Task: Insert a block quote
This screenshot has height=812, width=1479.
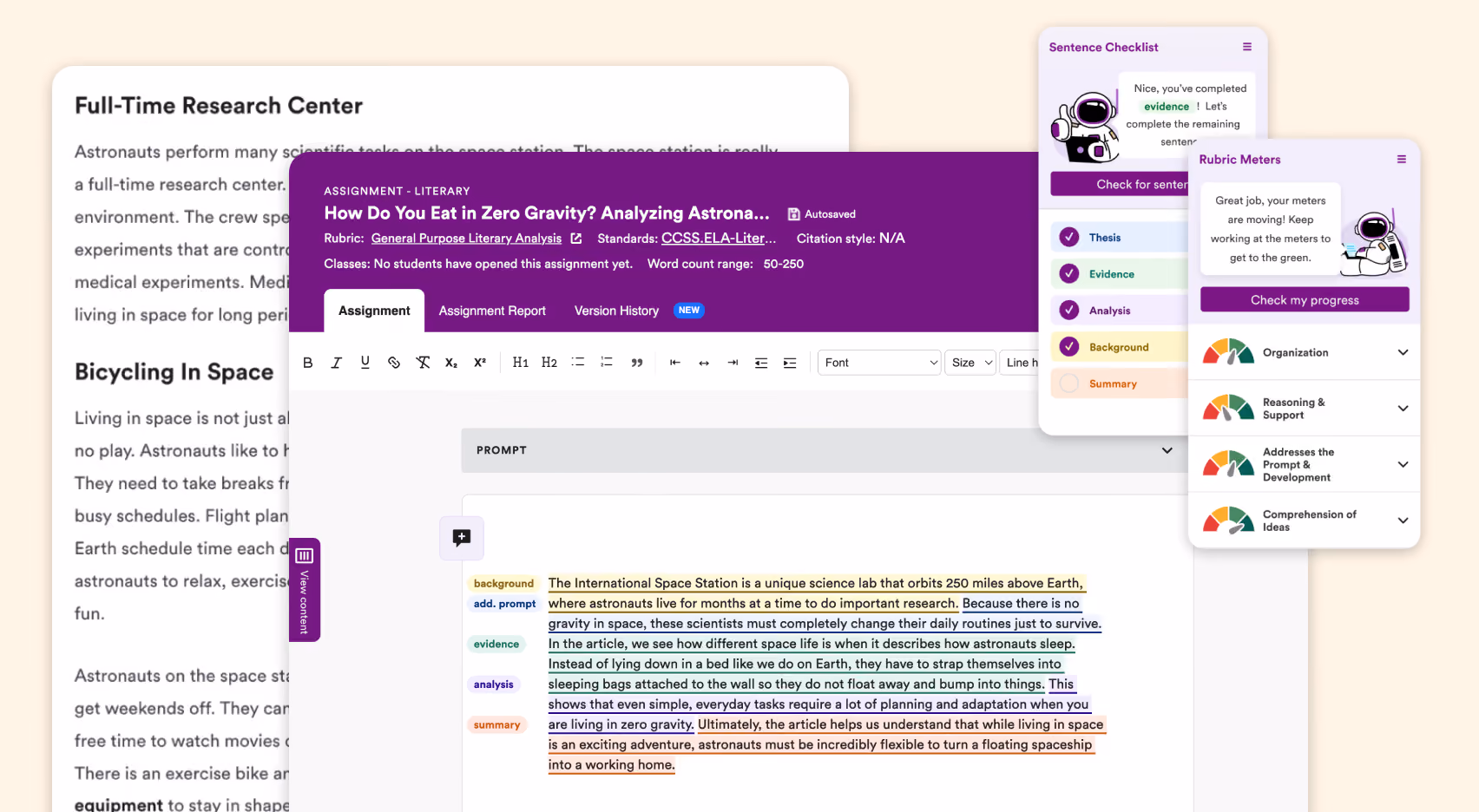Action: [x=637, y=363]
